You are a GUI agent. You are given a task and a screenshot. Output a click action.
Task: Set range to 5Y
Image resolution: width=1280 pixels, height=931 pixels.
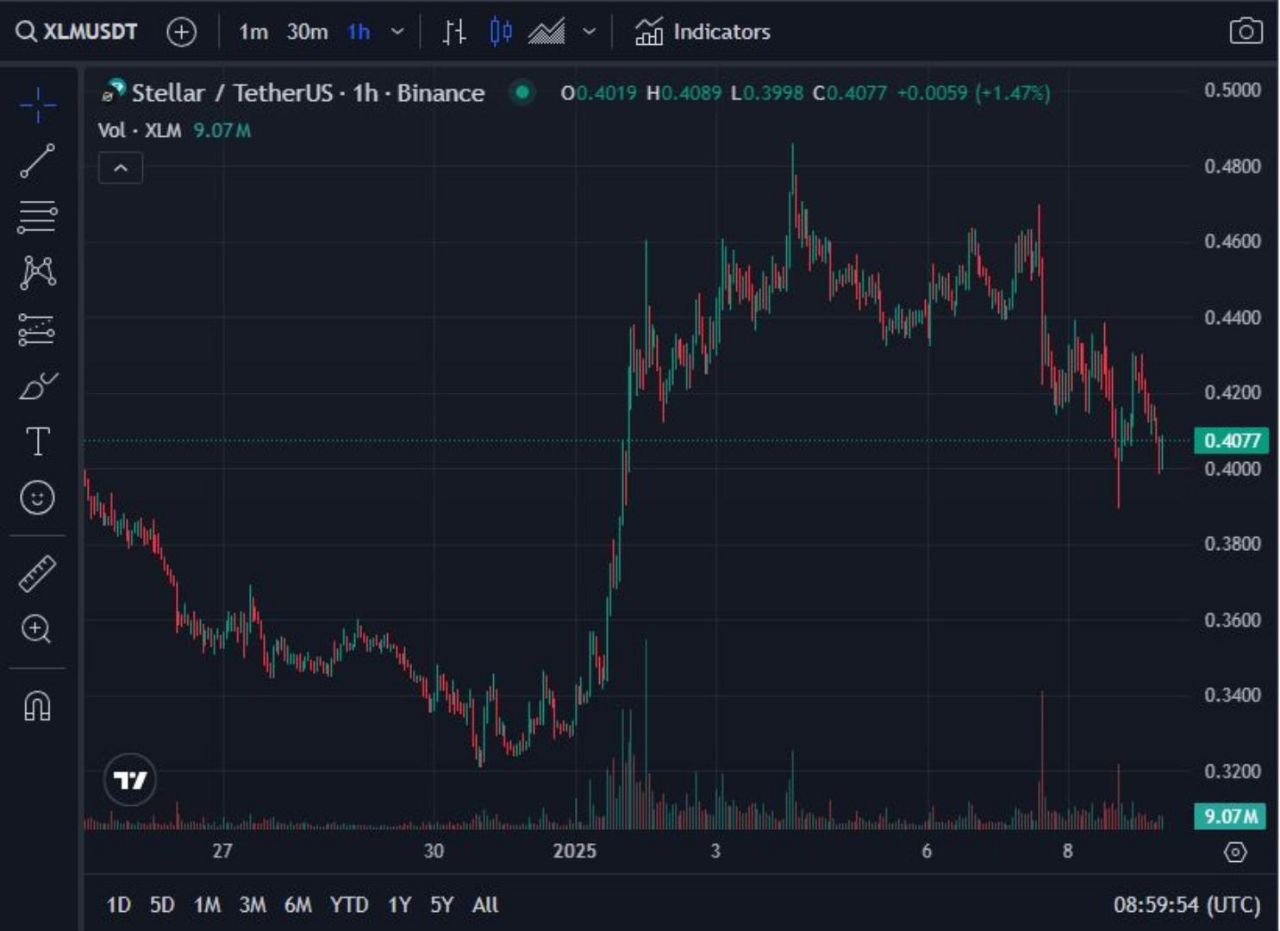(442, 905)
